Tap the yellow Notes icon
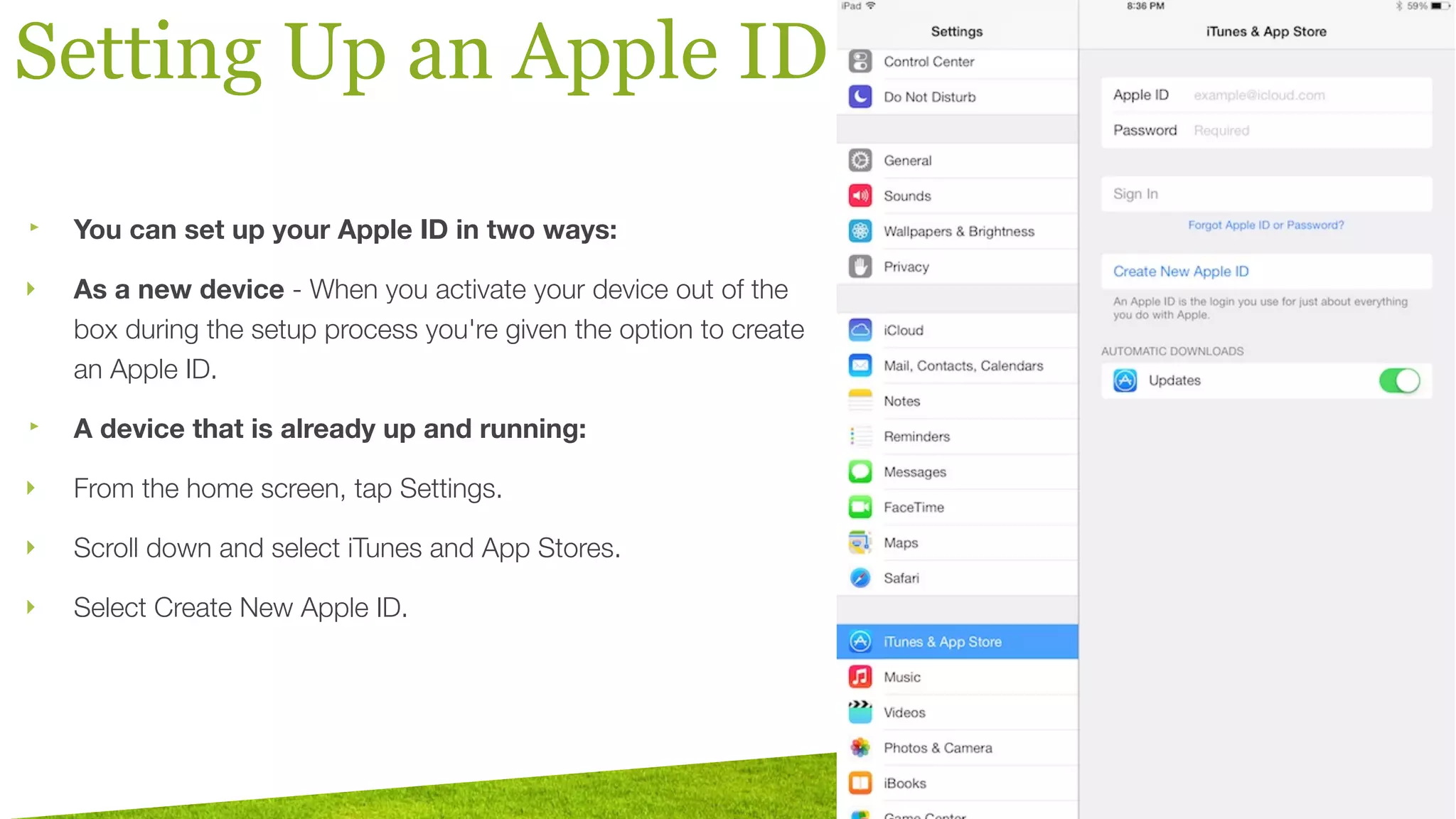Image resolution: width=1456 pixels, height=819 pixels. pyautogui.click(x=860, y=401)
